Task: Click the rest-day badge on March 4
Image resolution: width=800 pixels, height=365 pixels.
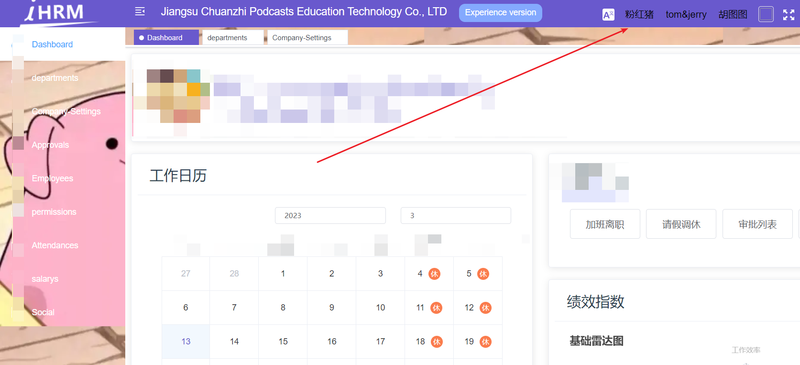Action: [x=434, y=274]
